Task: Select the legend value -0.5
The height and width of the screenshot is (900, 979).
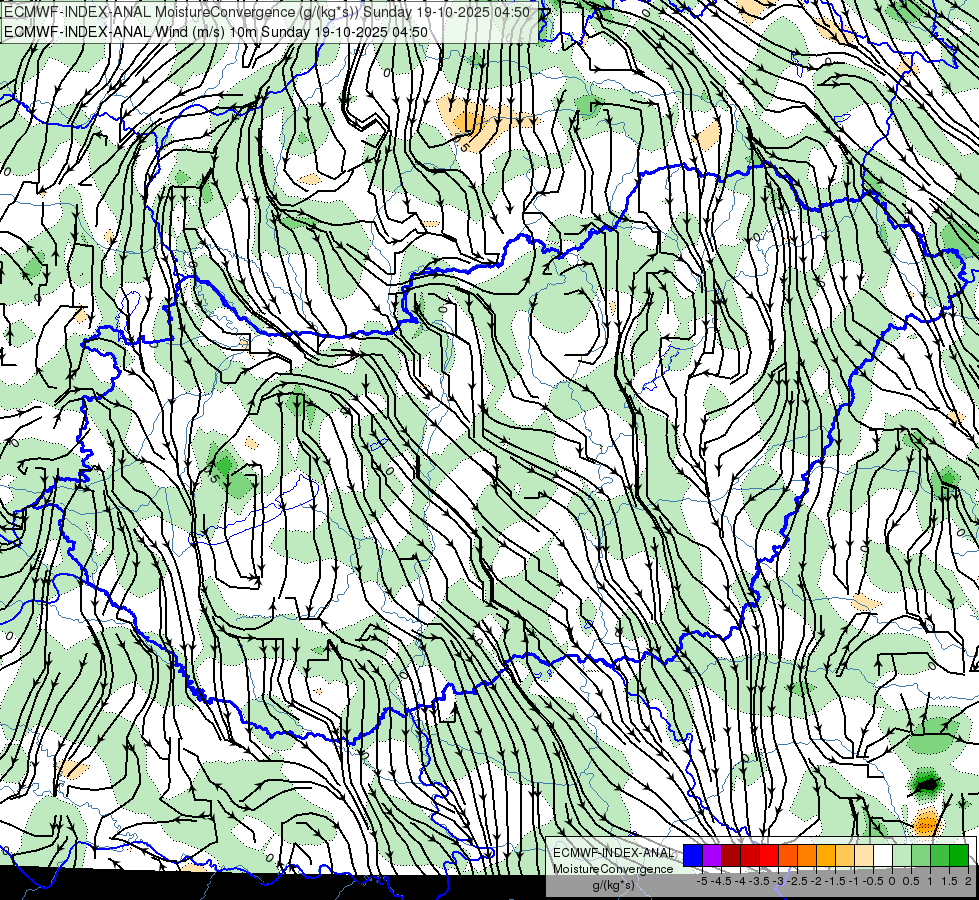Action: click(873, 881)
